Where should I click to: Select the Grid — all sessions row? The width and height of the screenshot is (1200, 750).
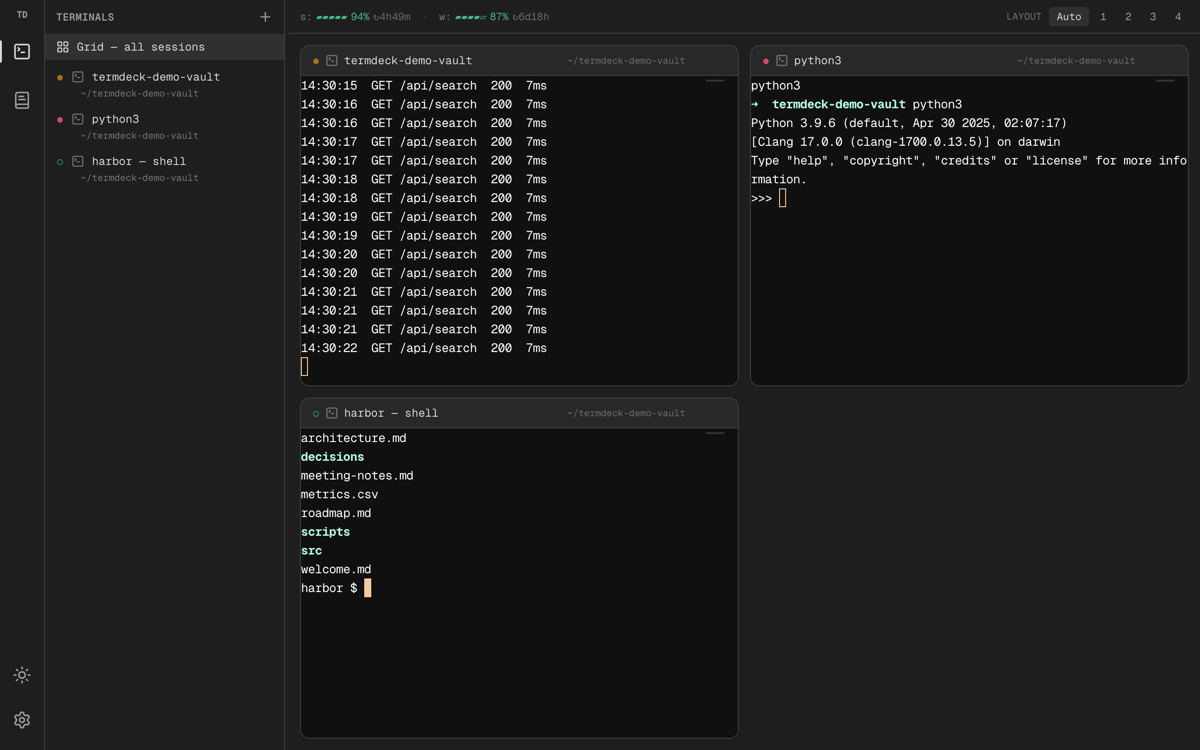165,47
